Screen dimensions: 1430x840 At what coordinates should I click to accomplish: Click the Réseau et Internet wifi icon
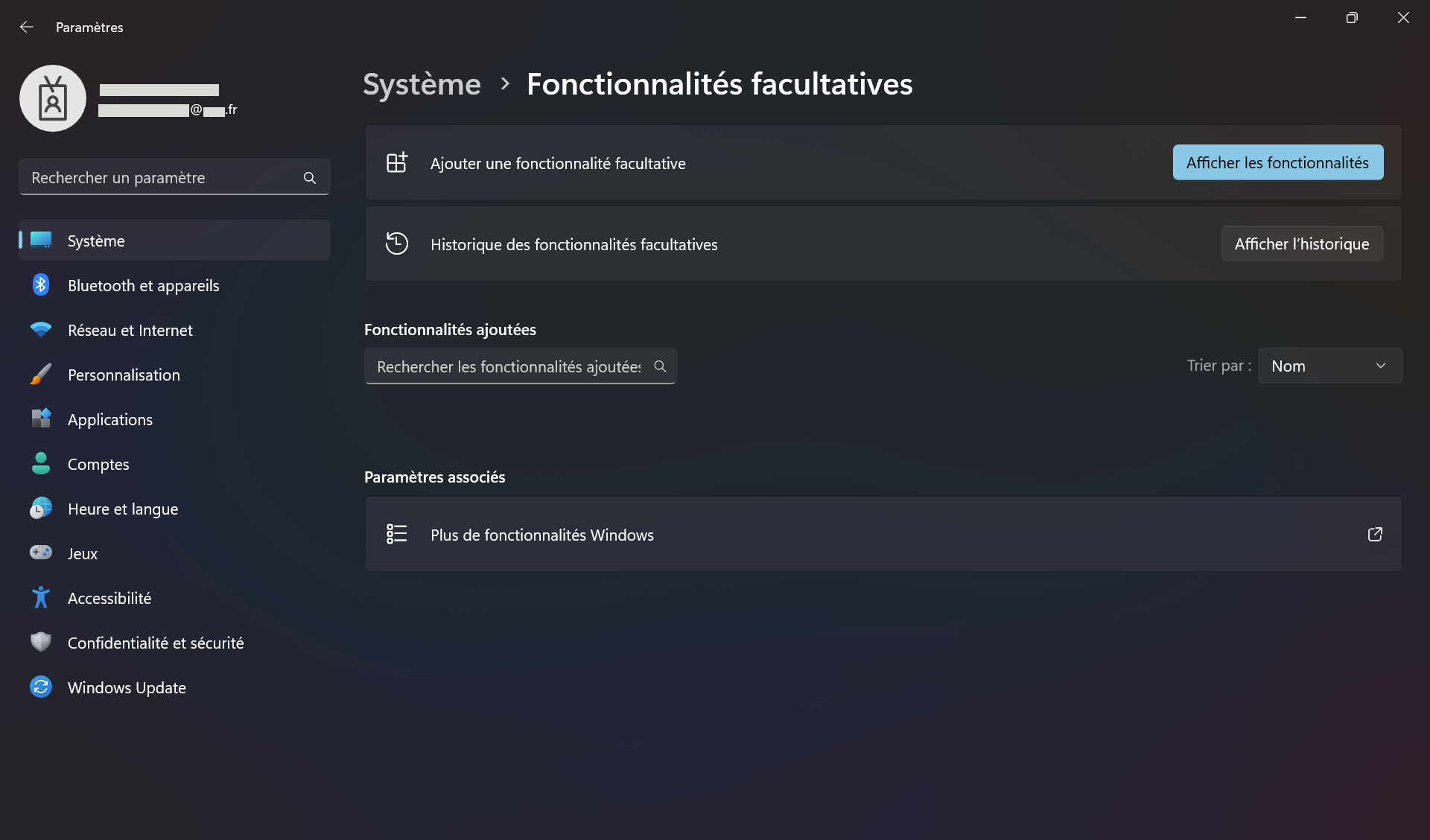click(41, 330)
